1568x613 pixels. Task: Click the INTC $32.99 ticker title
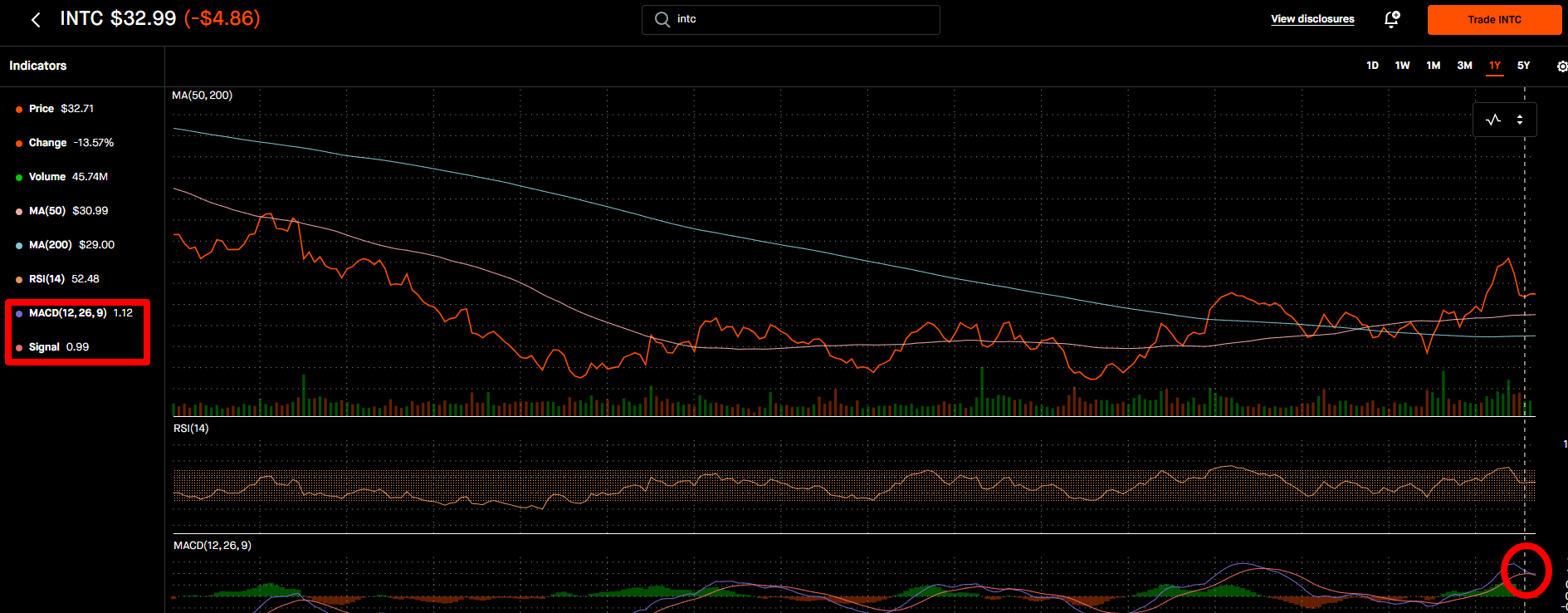[119, 19]
